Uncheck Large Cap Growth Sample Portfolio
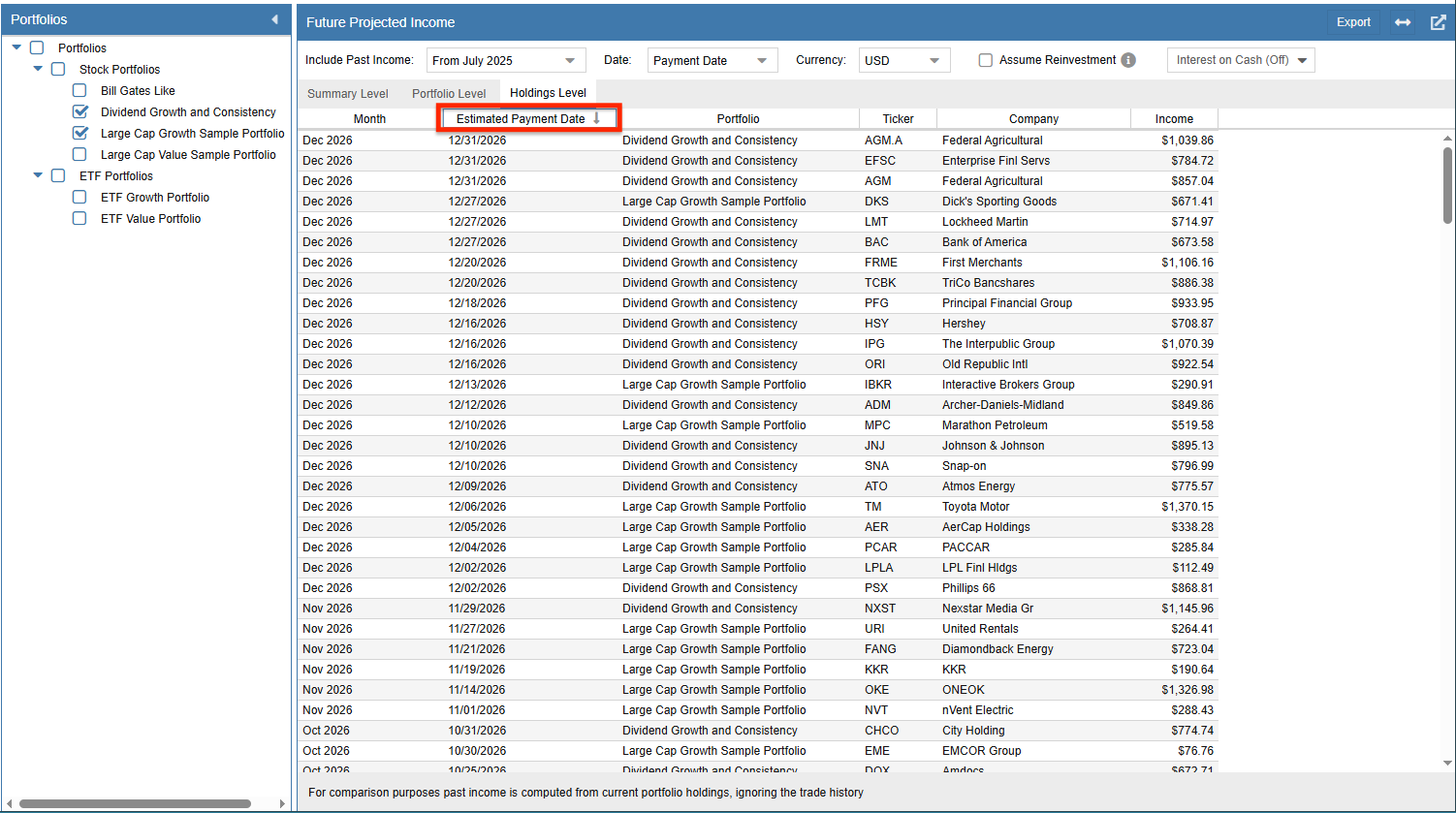 [79, 133]
